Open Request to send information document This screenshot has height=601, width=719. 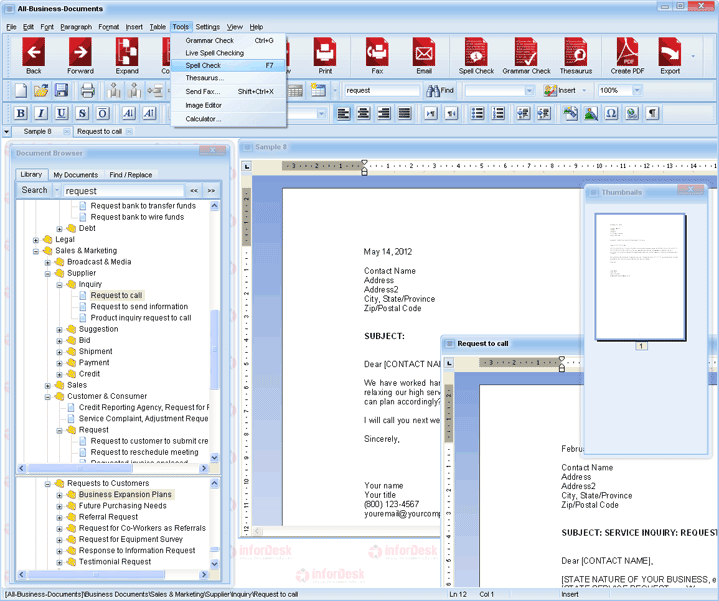[x=139, y=307]
